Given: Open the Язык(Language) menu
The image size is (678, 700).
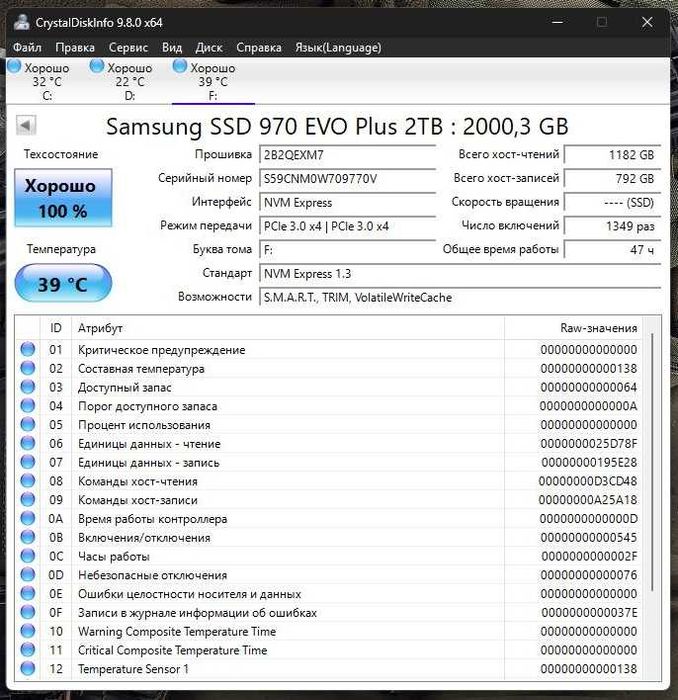Looking at the screenshot, I should [338, 47].
